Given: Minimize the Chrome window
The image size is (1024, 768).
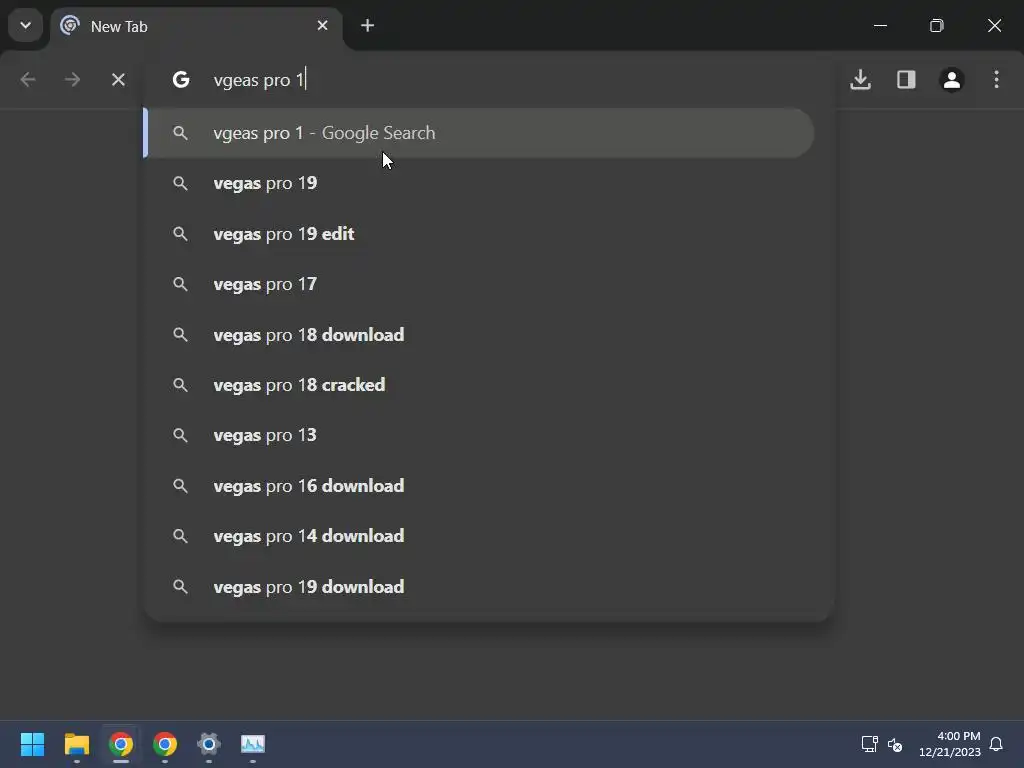Looking at the screenshot, I should pos(880,26).
